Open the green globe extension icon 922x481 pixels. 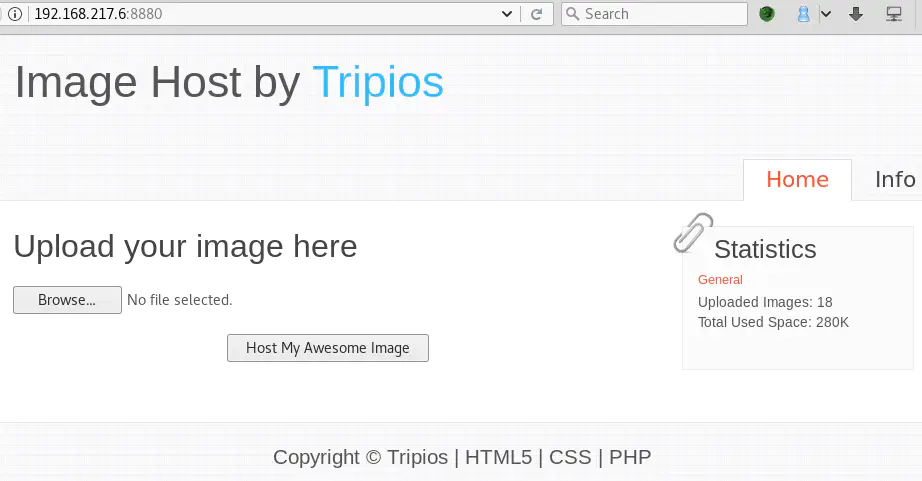coord(767,14)
